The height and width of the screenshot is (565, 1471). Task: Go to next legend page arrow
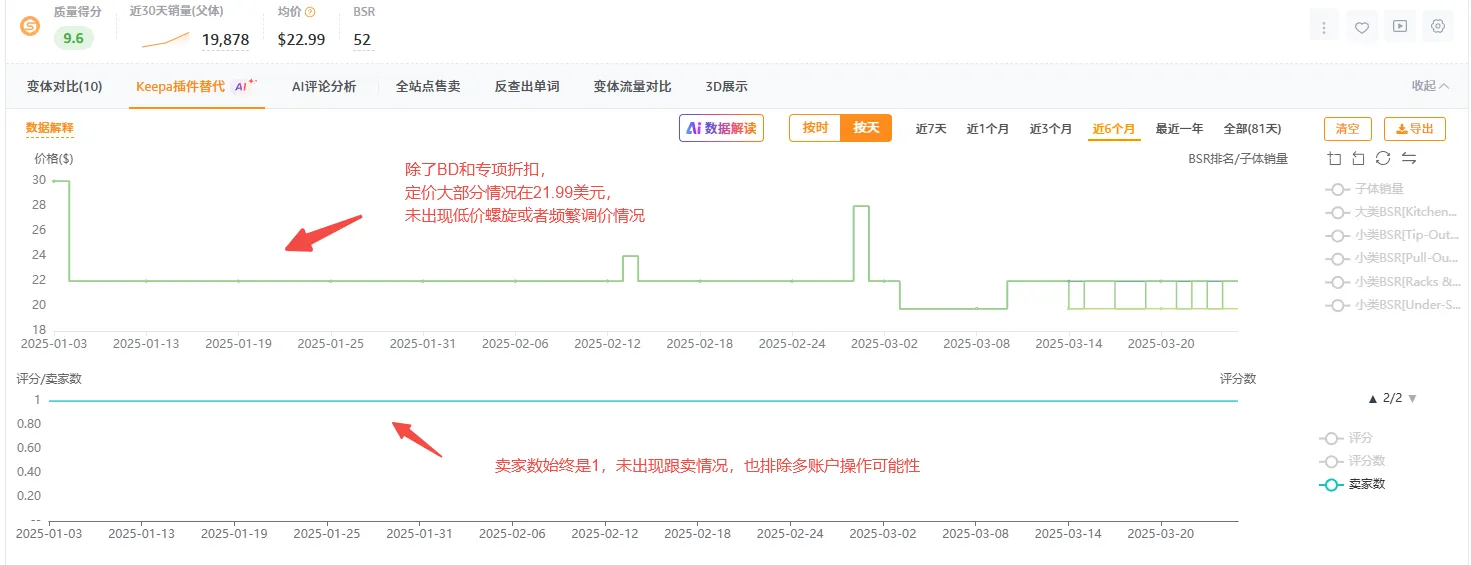1412,398
